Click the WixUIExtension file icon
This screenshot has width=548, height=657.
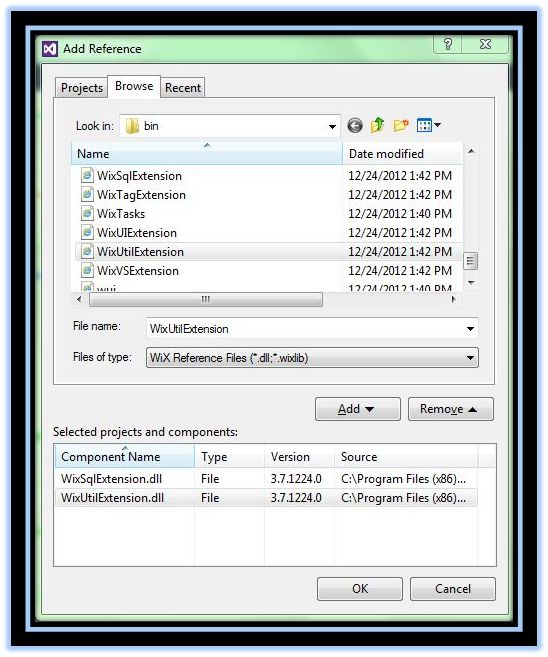click(x=87, y=232)
